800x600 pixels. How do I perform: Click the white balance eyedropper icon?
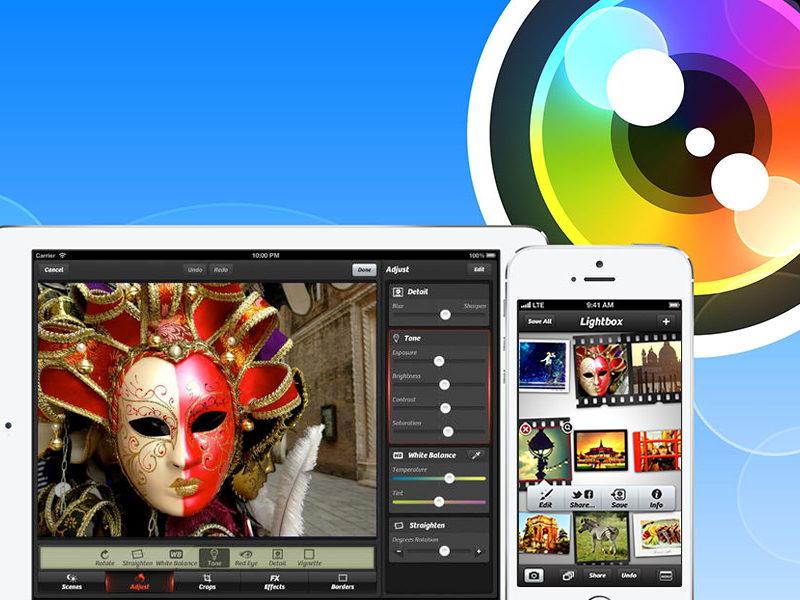[x=476, y=455]
